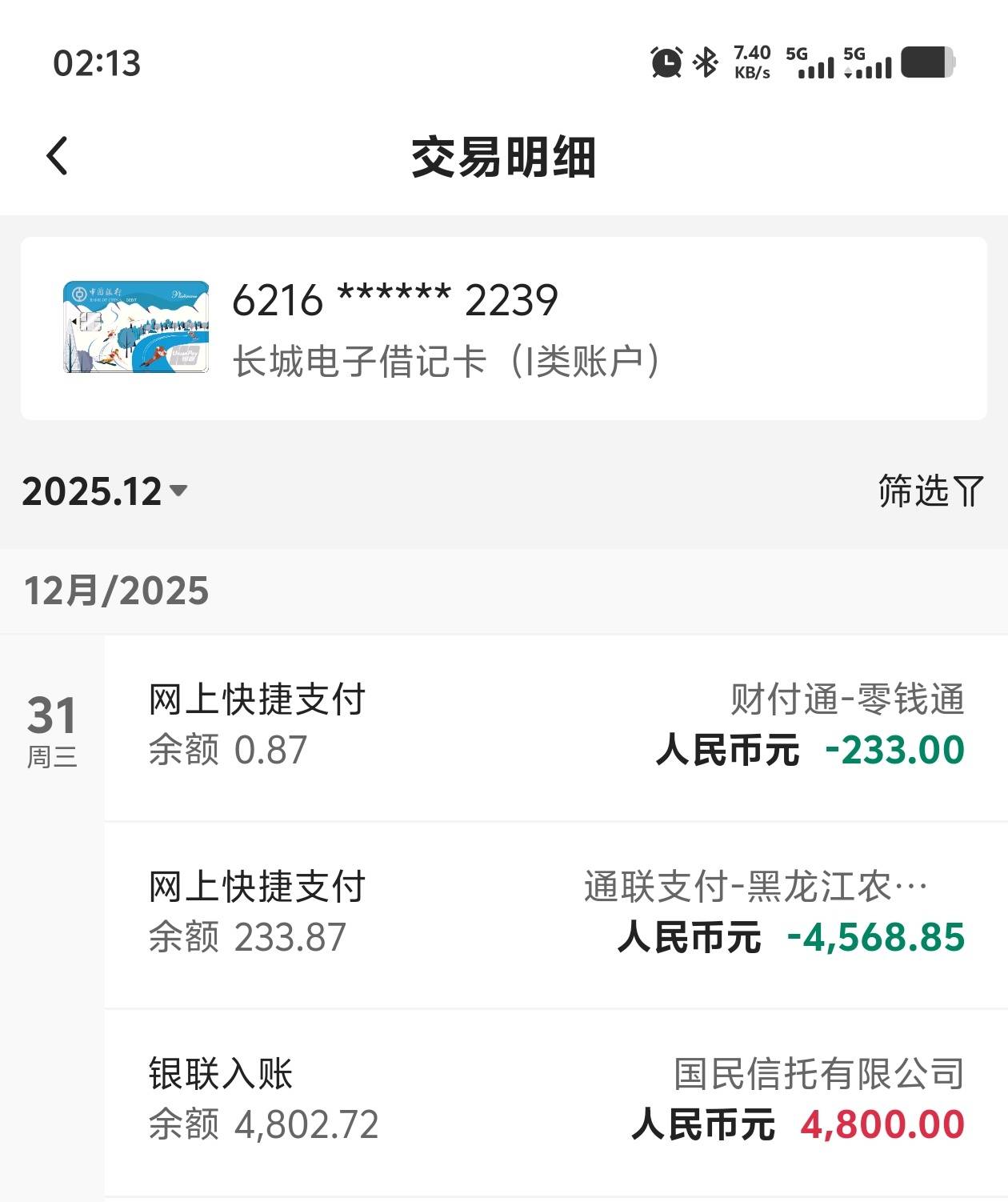Tap the alarm clock status icon

(x=666, y=62)
